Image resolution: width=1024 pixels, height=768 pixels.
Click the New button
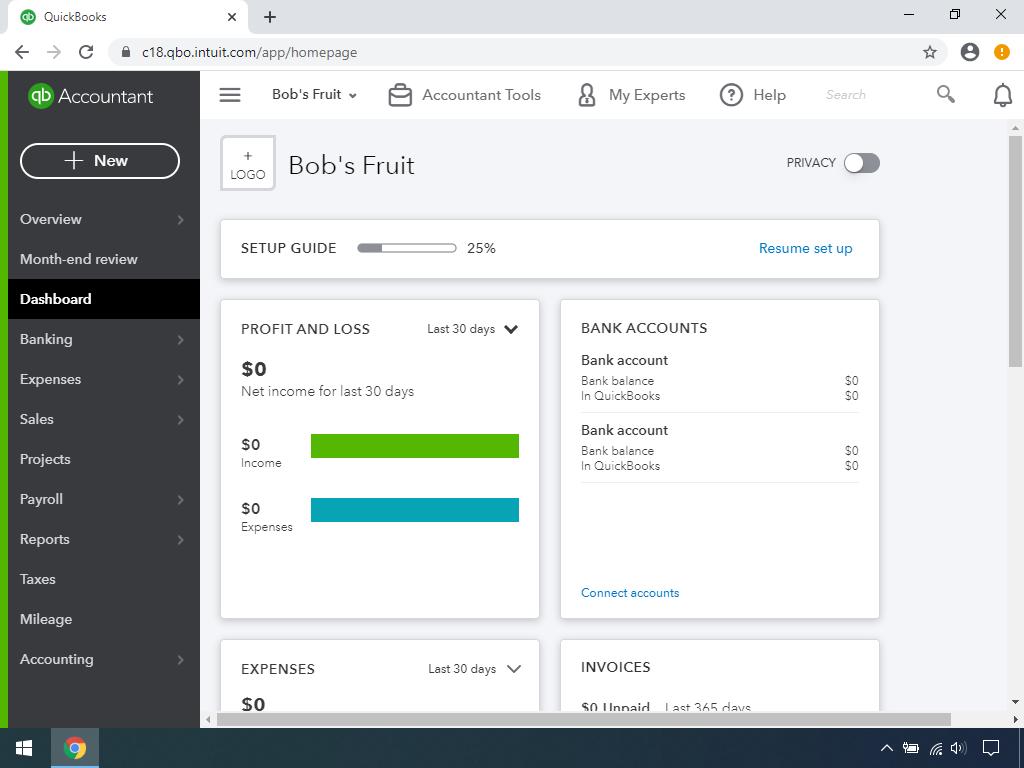pos(100,161)
